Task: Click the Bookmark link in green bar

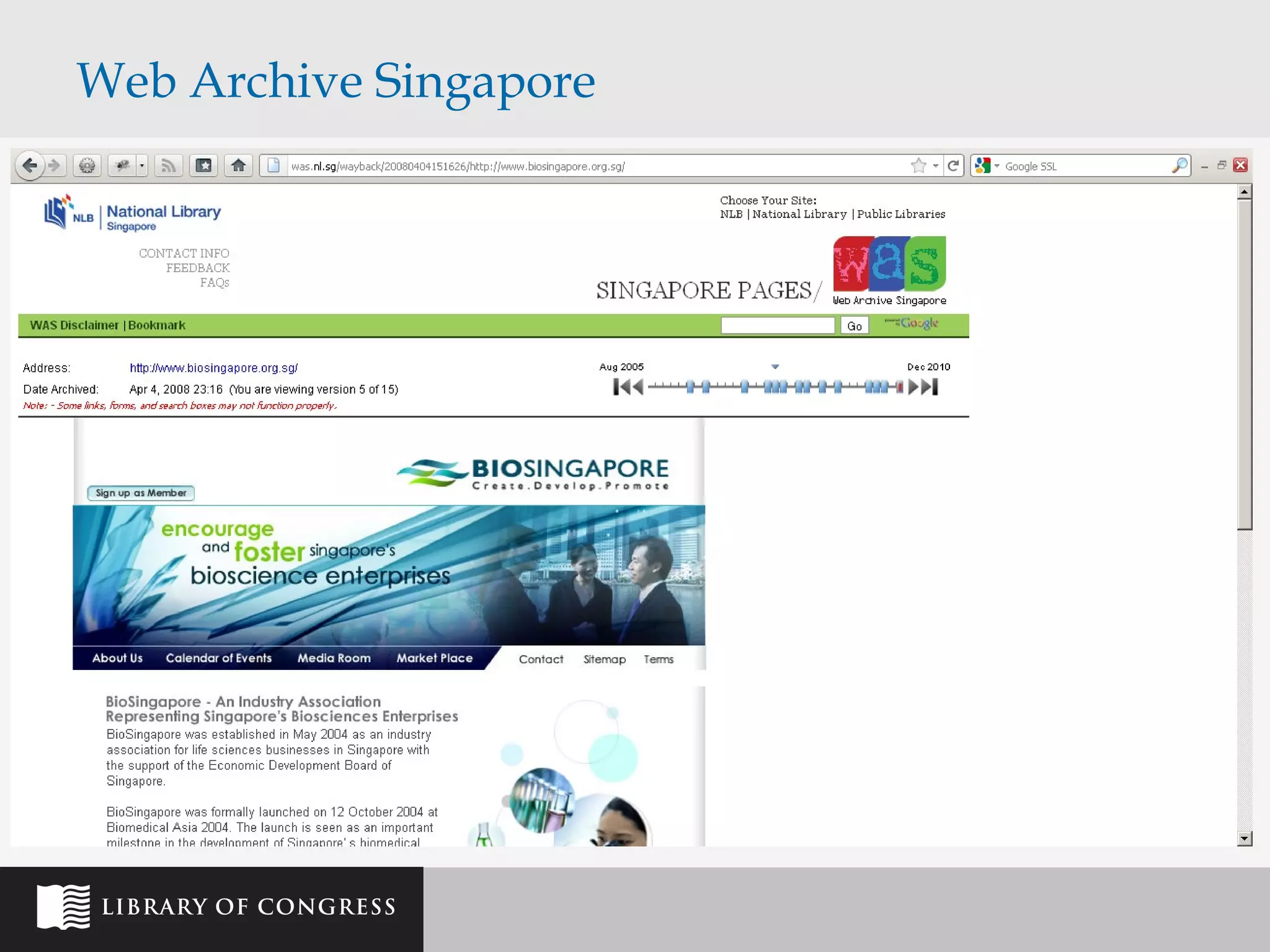Action: pos(157,325)
